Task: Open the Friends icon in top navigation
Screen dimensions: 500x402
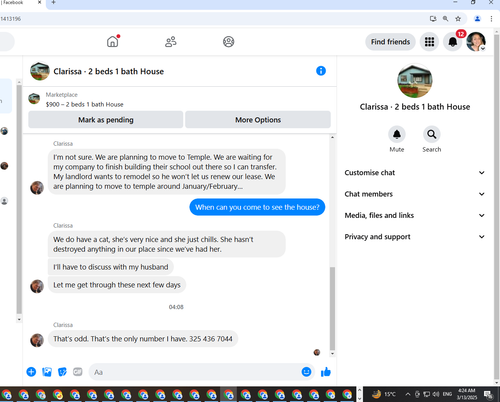Action: pos(171,42)
